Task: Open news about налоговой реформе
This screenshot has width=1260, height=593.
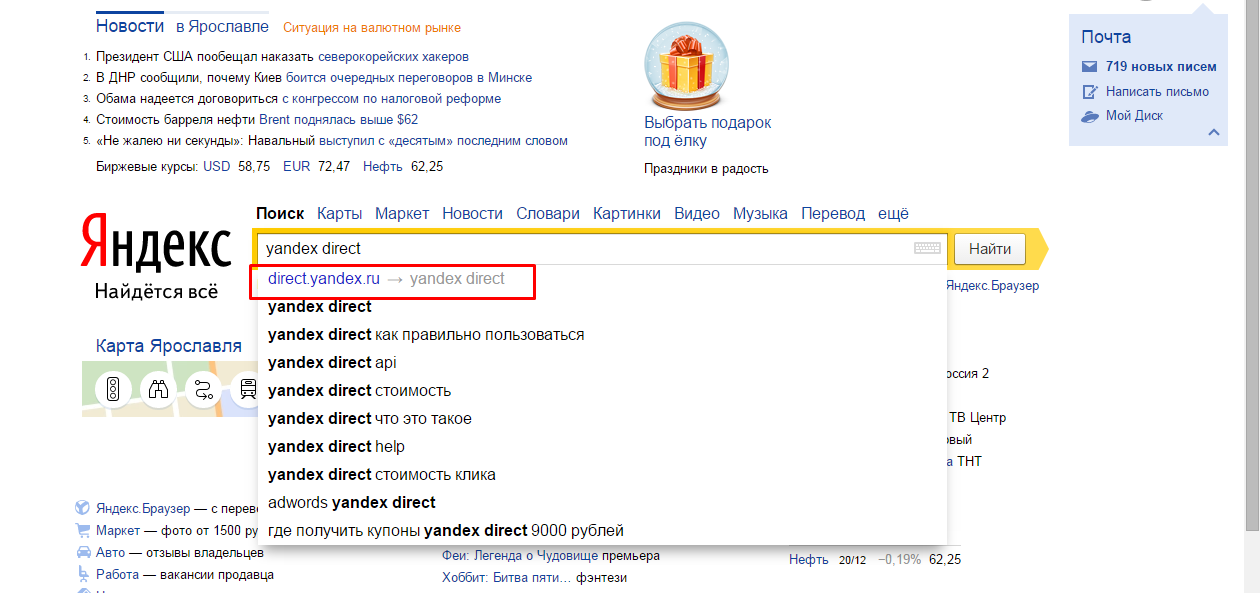Action: click(x=391, y=99)
